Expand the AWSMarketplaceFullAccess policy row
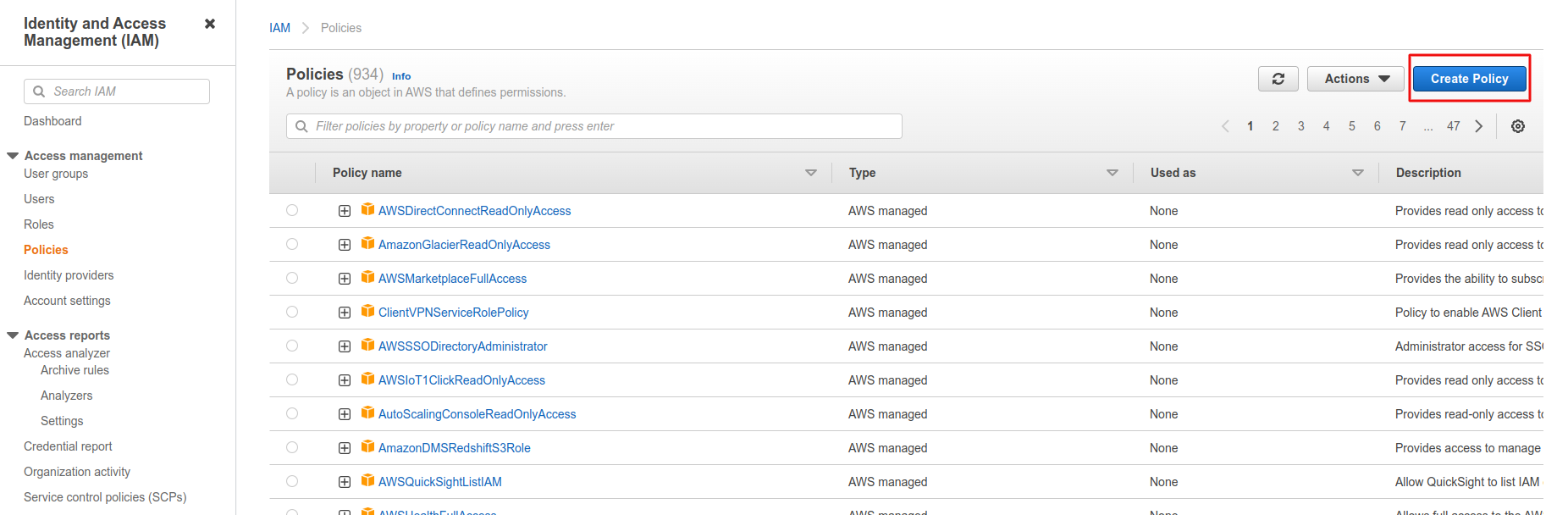Image resolution: width=1568 pixels, height=515 pixels. tap(345, 279)
